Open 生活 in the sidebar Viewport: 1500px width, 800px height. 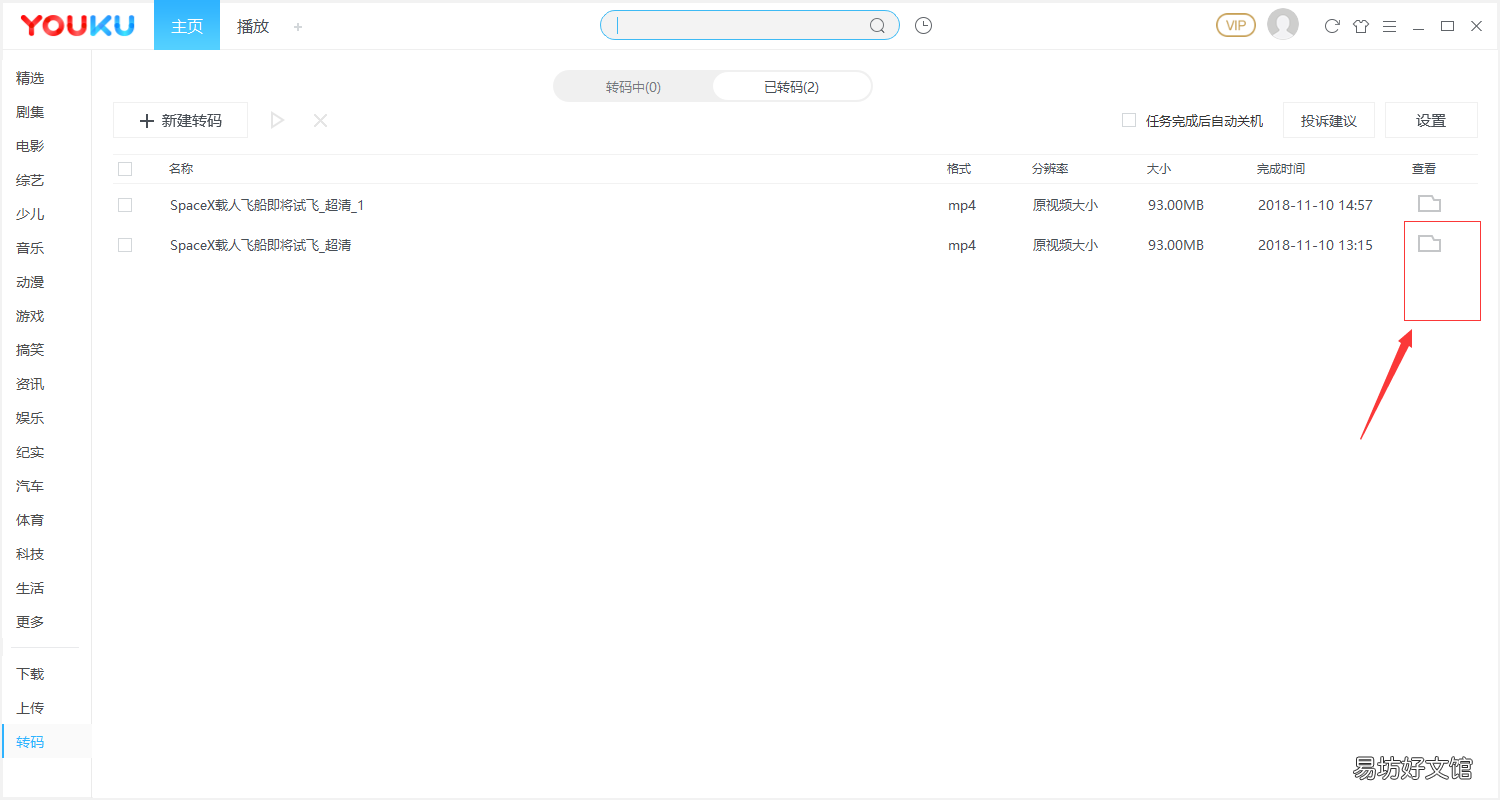tap(30, 588)
